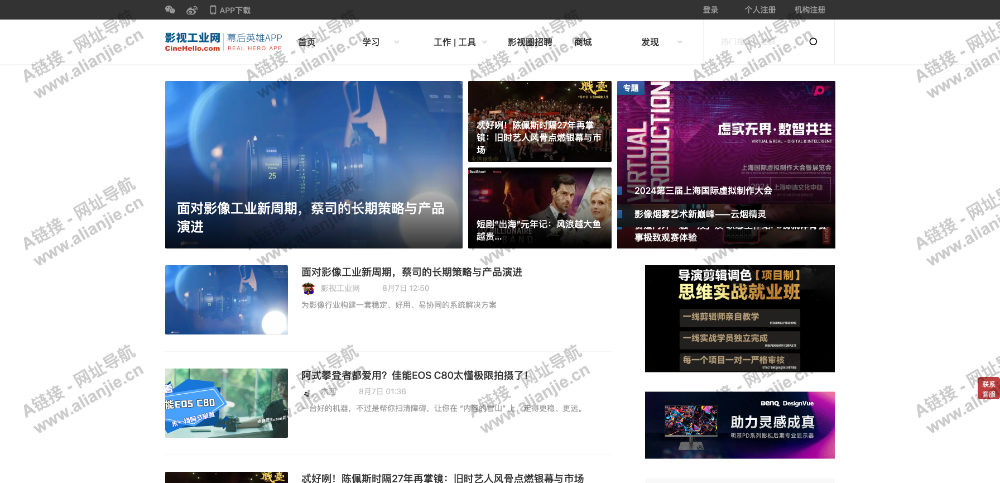The width and height of the screenshot is (1000, 483).
Task: Click 2024第三届上海国际虚拟制作大会 headline
Action: (x=703, y=190)
